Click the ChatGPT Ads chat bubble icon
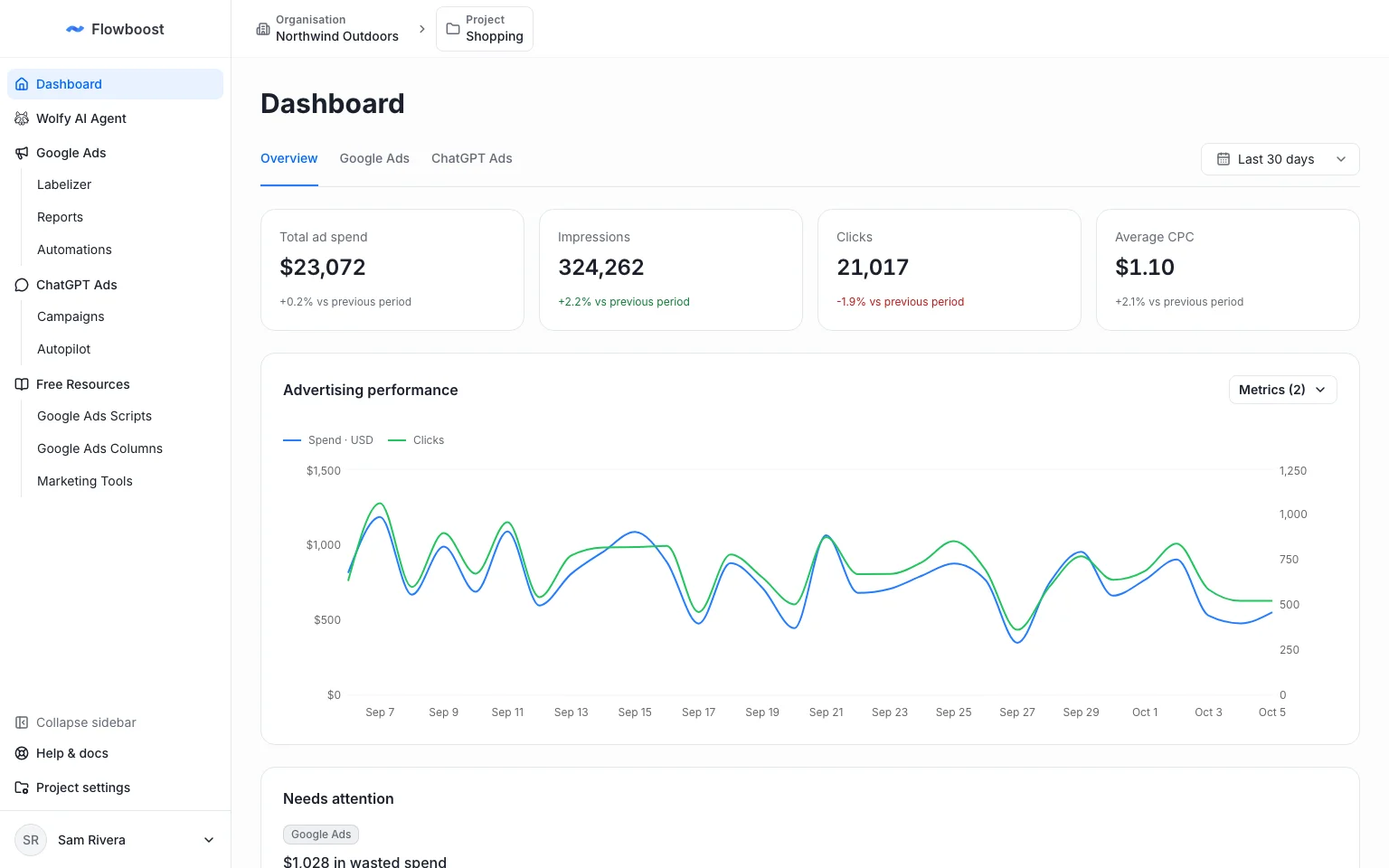This screenshot has width=1389, height=868. [22, 285]
